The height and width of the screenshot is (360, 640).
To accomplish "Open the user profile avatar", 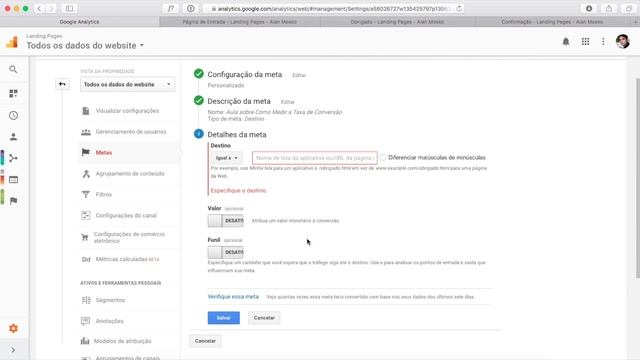I will (x=622, y=42).
